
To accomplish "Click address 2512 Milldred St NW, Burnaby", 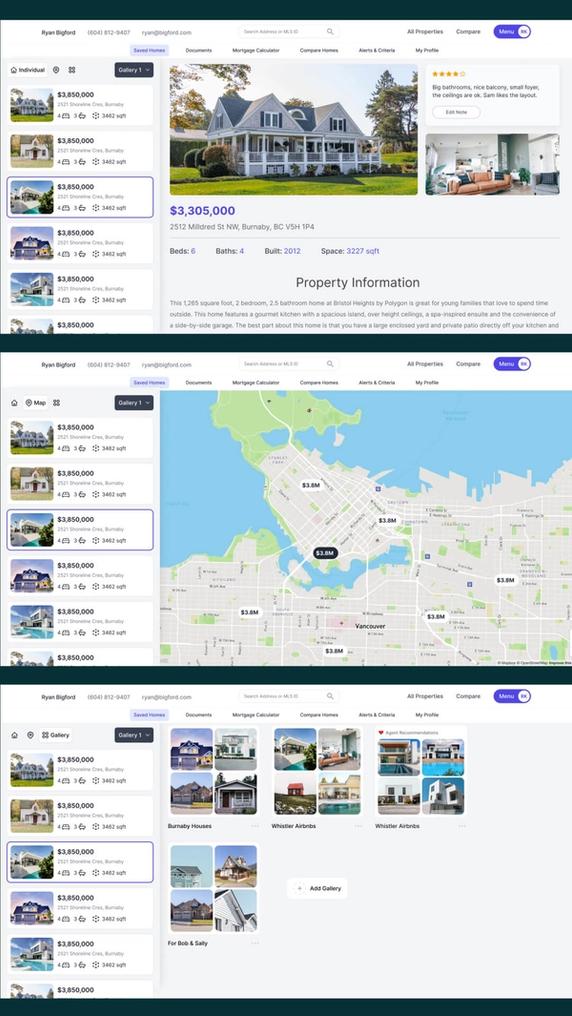I will click(242, 227).
